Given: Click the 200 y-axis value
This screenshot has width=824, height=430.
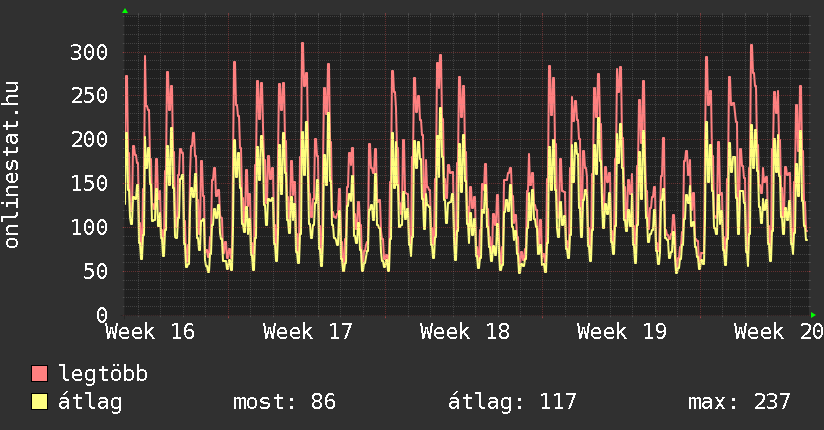Looking at the screenshot, I should click(89, 139).
